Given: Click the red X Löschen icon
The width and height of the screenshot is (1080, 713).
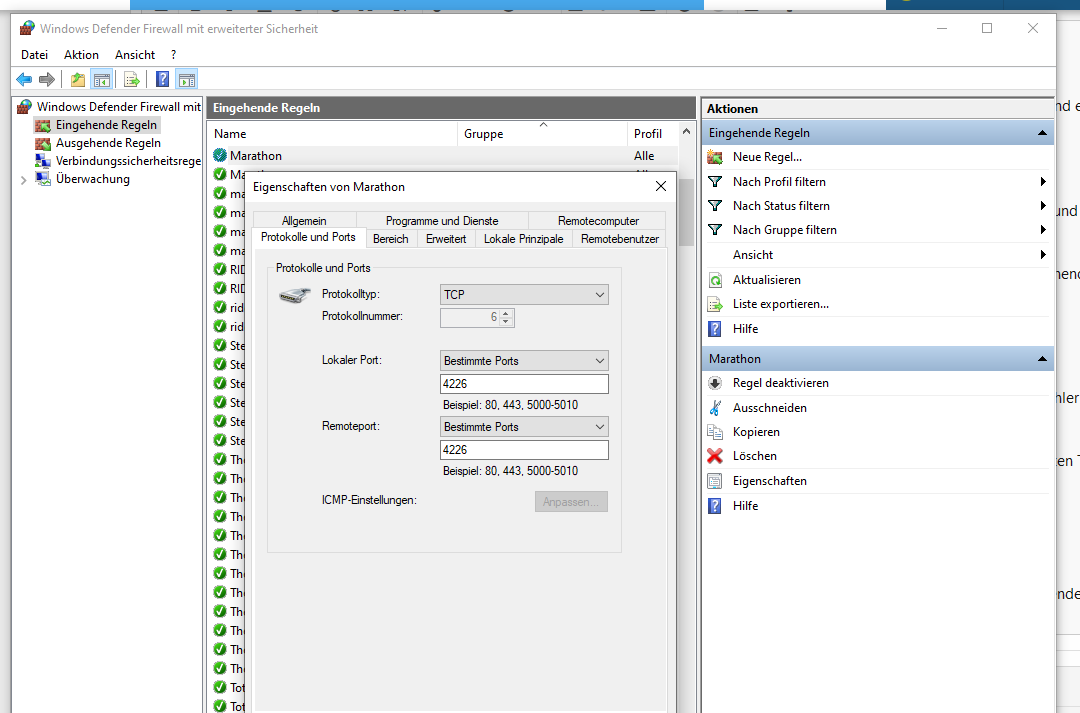Looking at the screenshot, I should pyautogui.click(x=715, y=456).
